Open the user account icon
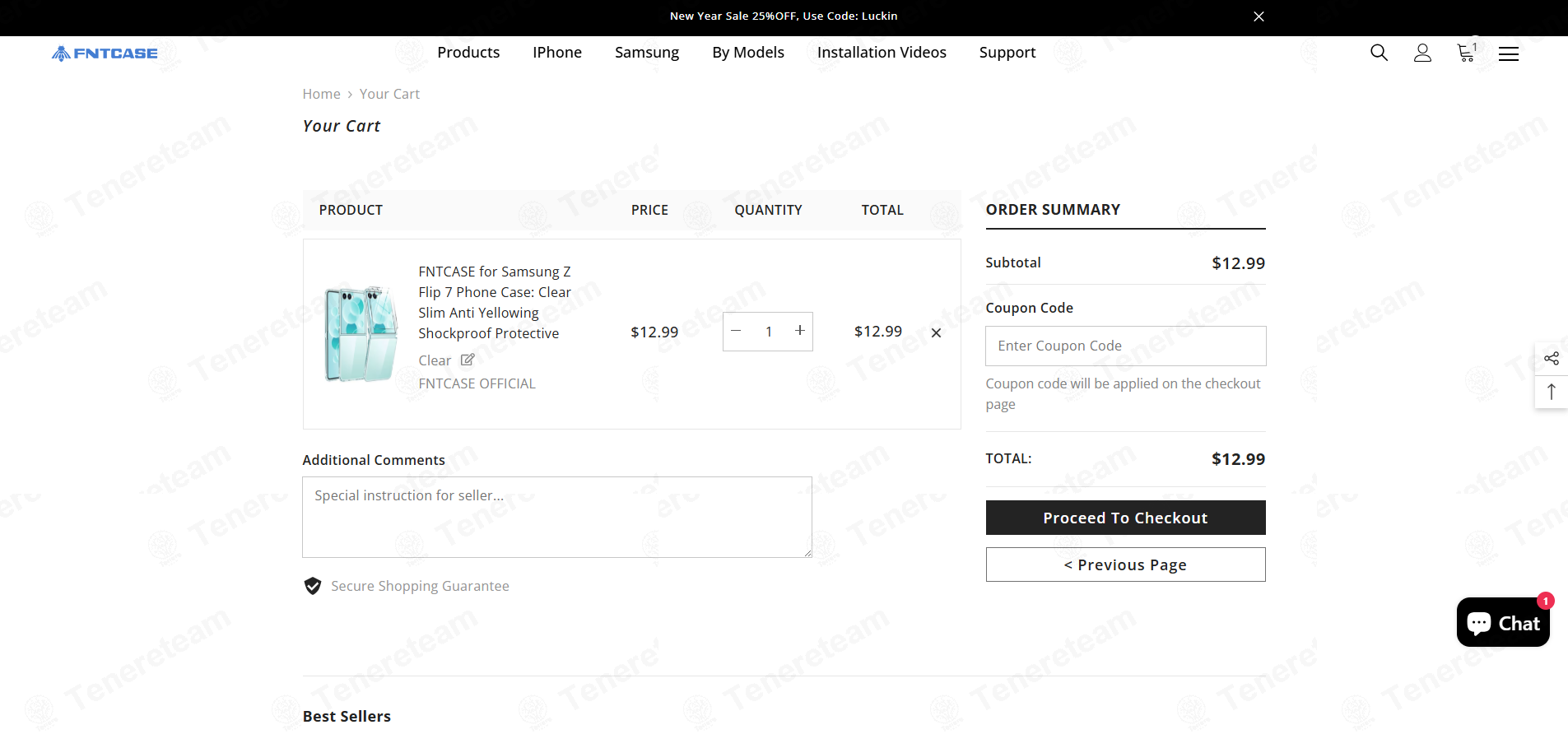Viewport: 1568px width, 748px height. point(1422,53)
